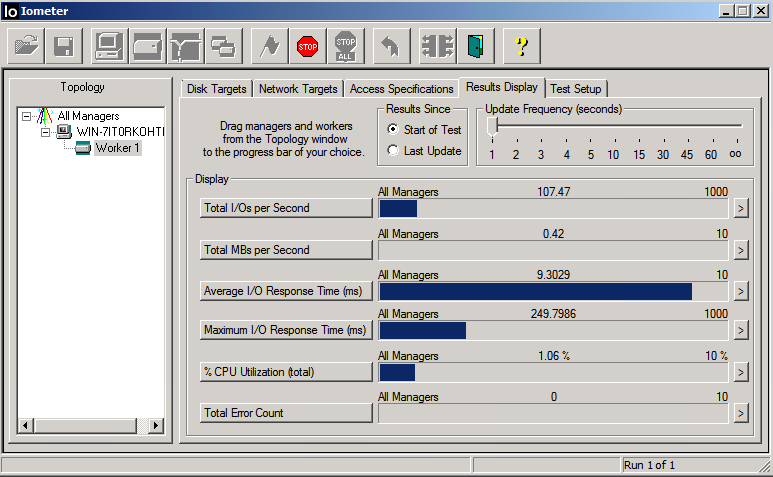This screenshot has height=477, width=773.
Task: Click the WIN-7IT0RKOHTI computer icon
Action: pos(64,132)
